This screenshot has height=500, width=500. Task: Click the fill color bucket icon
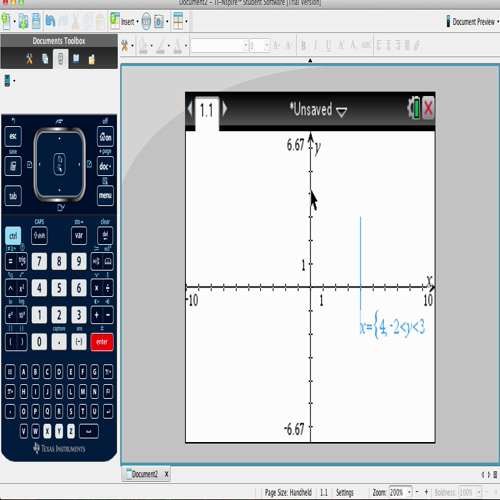[x=143, y=45]
